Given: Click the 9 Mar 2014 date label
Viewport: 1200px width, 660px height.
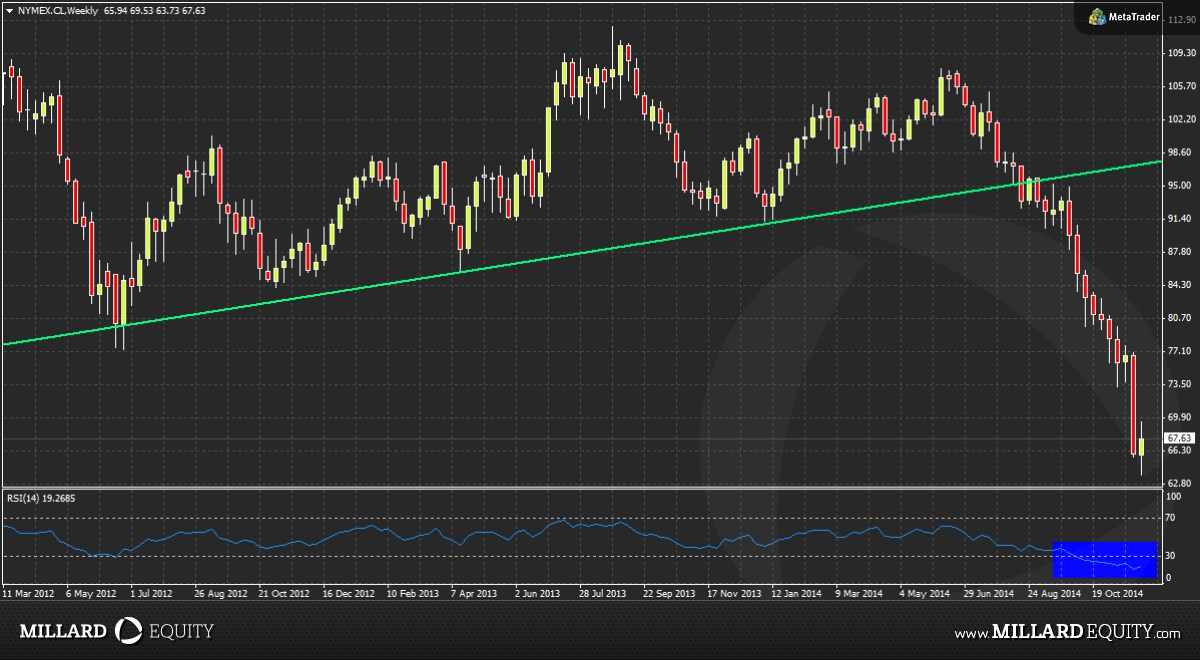Looking at the screenshot, I should coord(859,593).
